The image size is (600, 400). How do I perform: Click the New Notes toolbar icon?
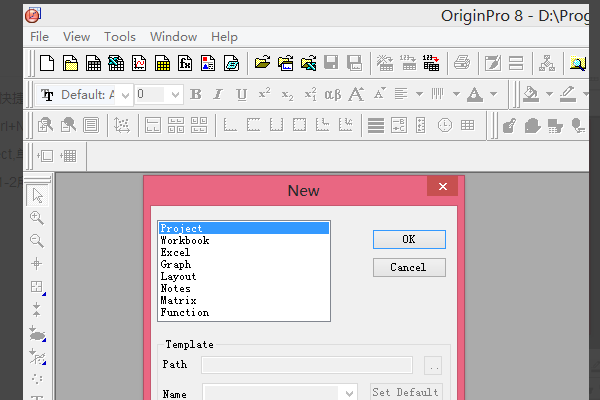pyautogui.click(x=231, y=63)
